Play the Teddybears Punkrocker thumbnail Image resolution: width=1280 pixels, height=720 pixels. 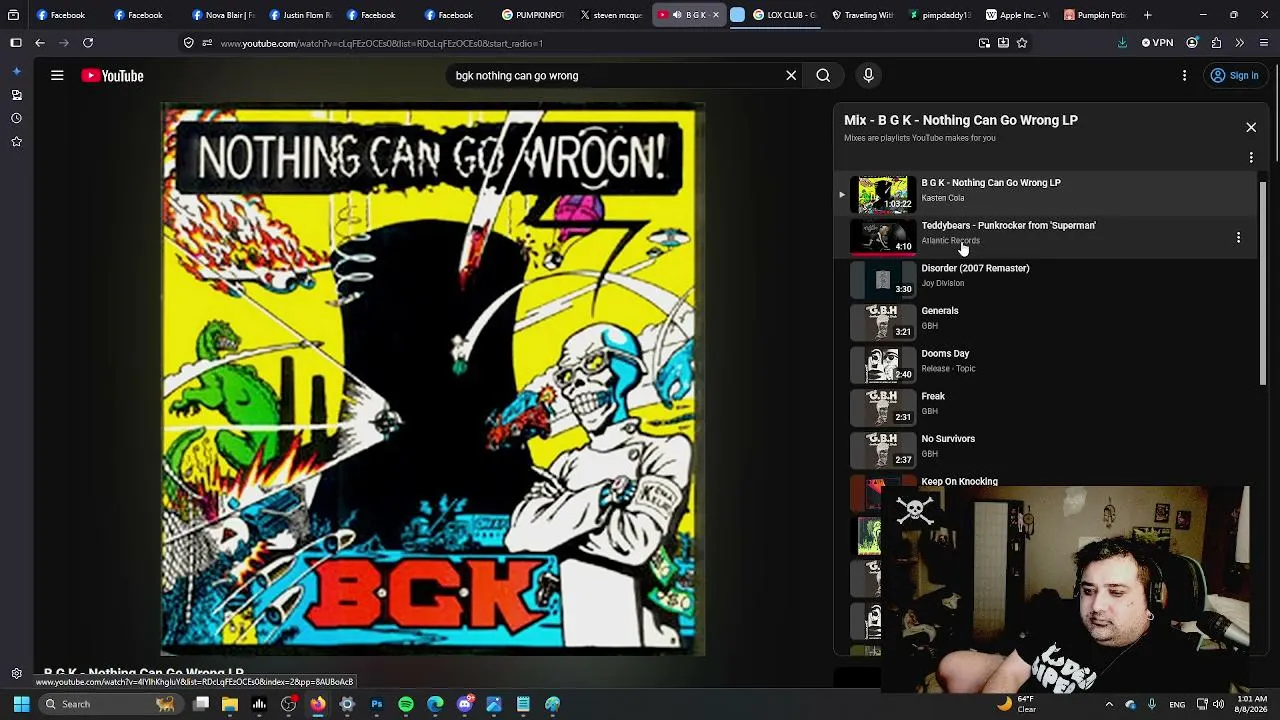click(883, 237)
